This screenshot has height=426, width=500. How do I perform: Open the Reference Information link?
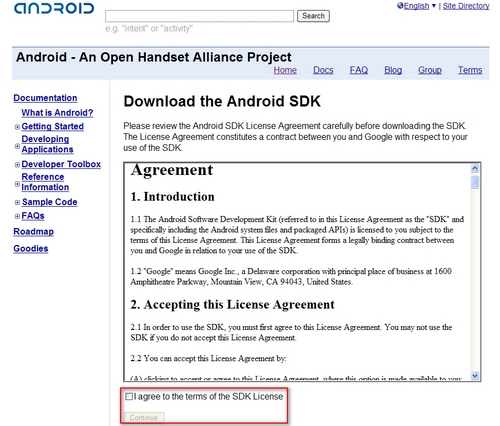[45, 182]
